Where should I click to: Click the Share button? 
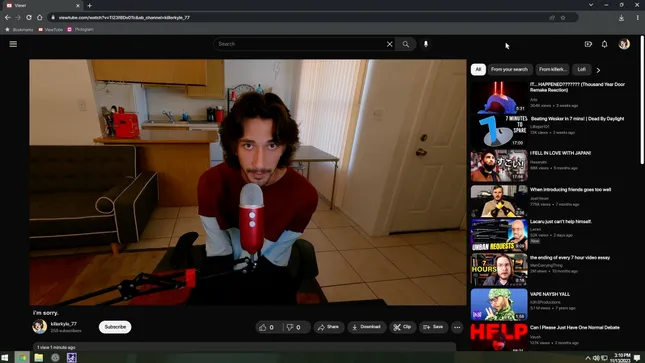click(328, 327)
